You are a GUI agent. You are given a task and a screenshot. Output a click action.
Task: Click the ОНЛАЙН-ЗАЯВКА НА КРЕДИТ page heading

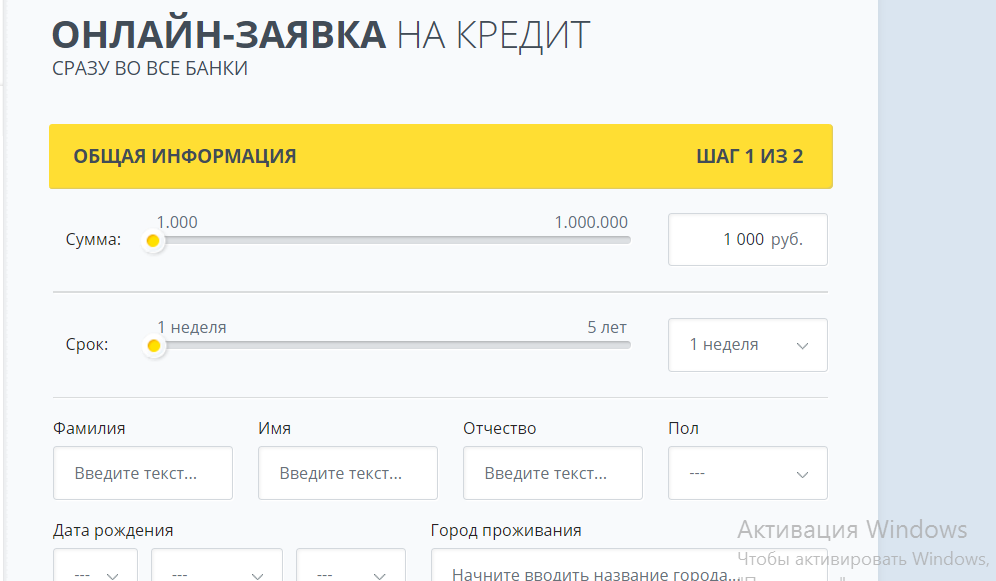click(321, 34)
